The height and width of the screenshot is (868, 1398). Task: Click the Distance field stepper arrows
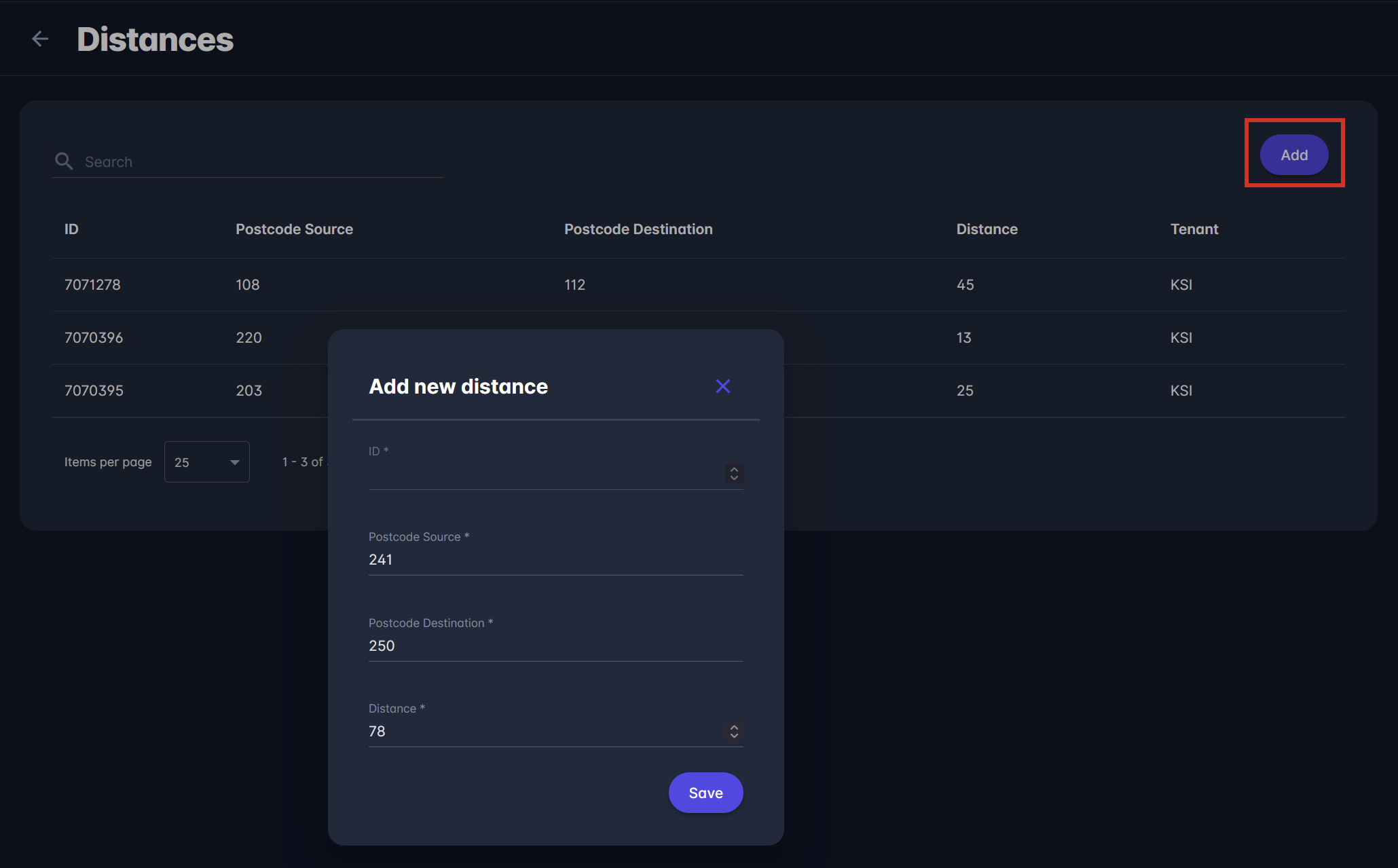tap(734, 731)
